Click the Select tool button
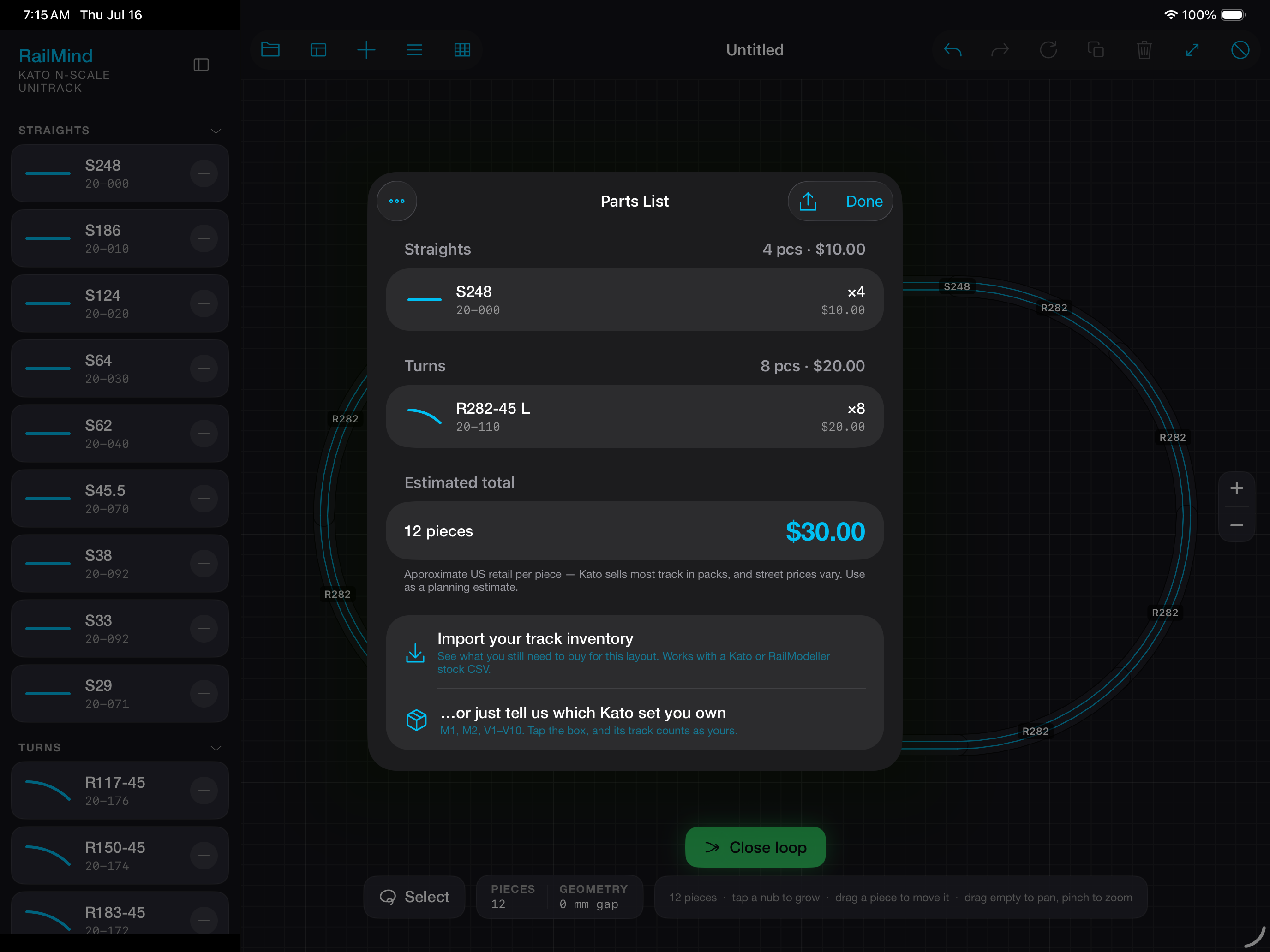Image resolution: width=1270 pixels, height=952 pixels. (414, 897)
